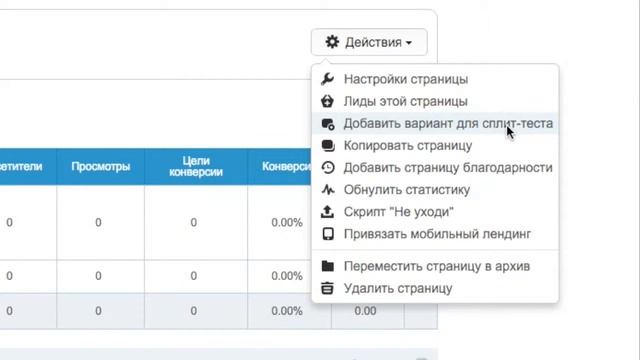Click the copy page icon
Screen dimensions: 640x360
328,146
